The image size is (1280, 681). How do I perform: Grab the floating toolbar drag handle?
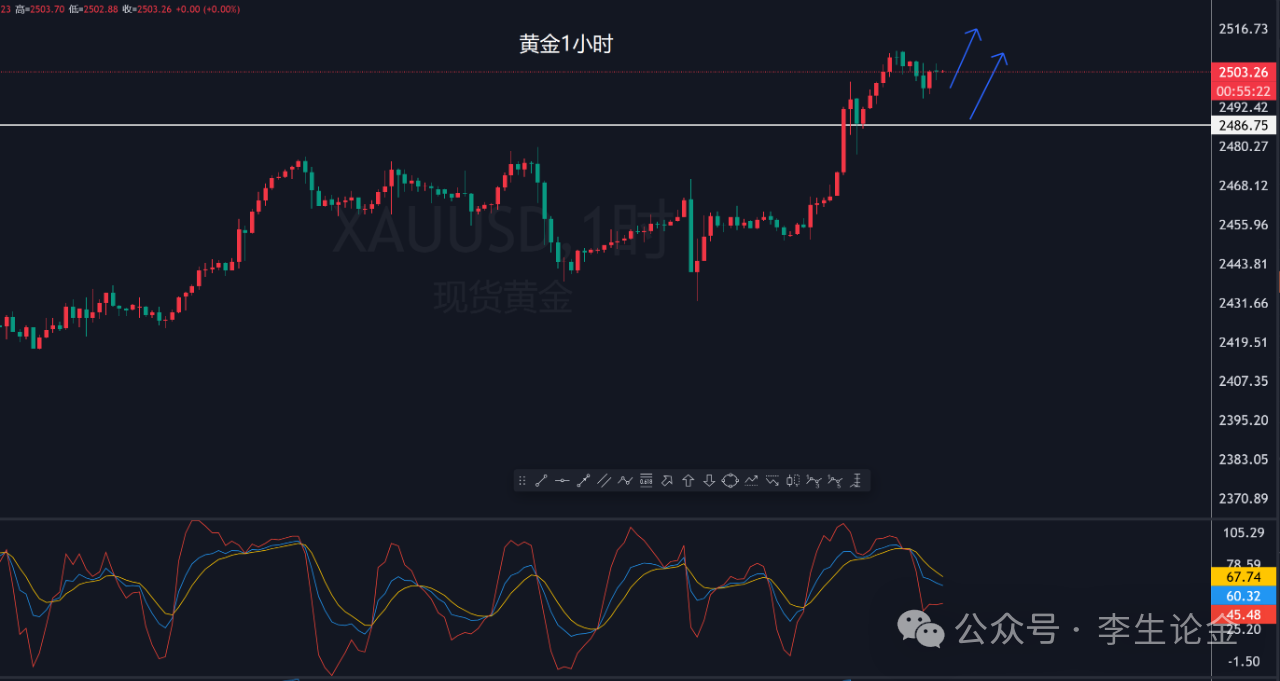point(521,480)
